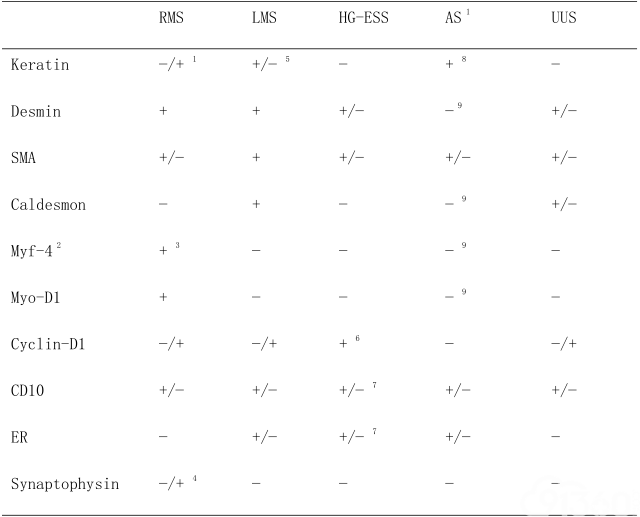Click the Keratin row label
Image resolution: width=640 pixels, height=517 pixels.
click(40, 65)
